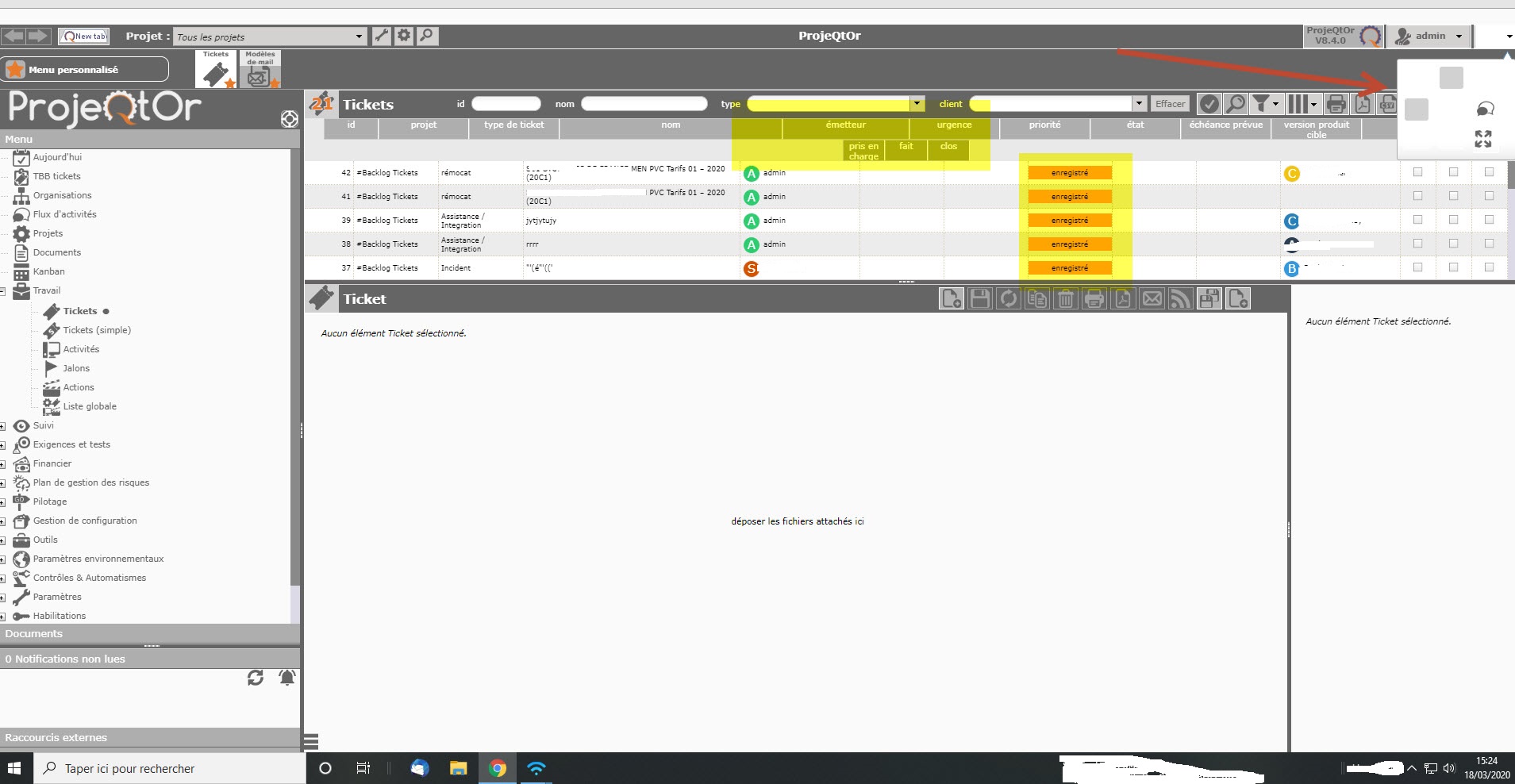Open the admin user dropdown

pyautogui.click(x=1428, y=36)
